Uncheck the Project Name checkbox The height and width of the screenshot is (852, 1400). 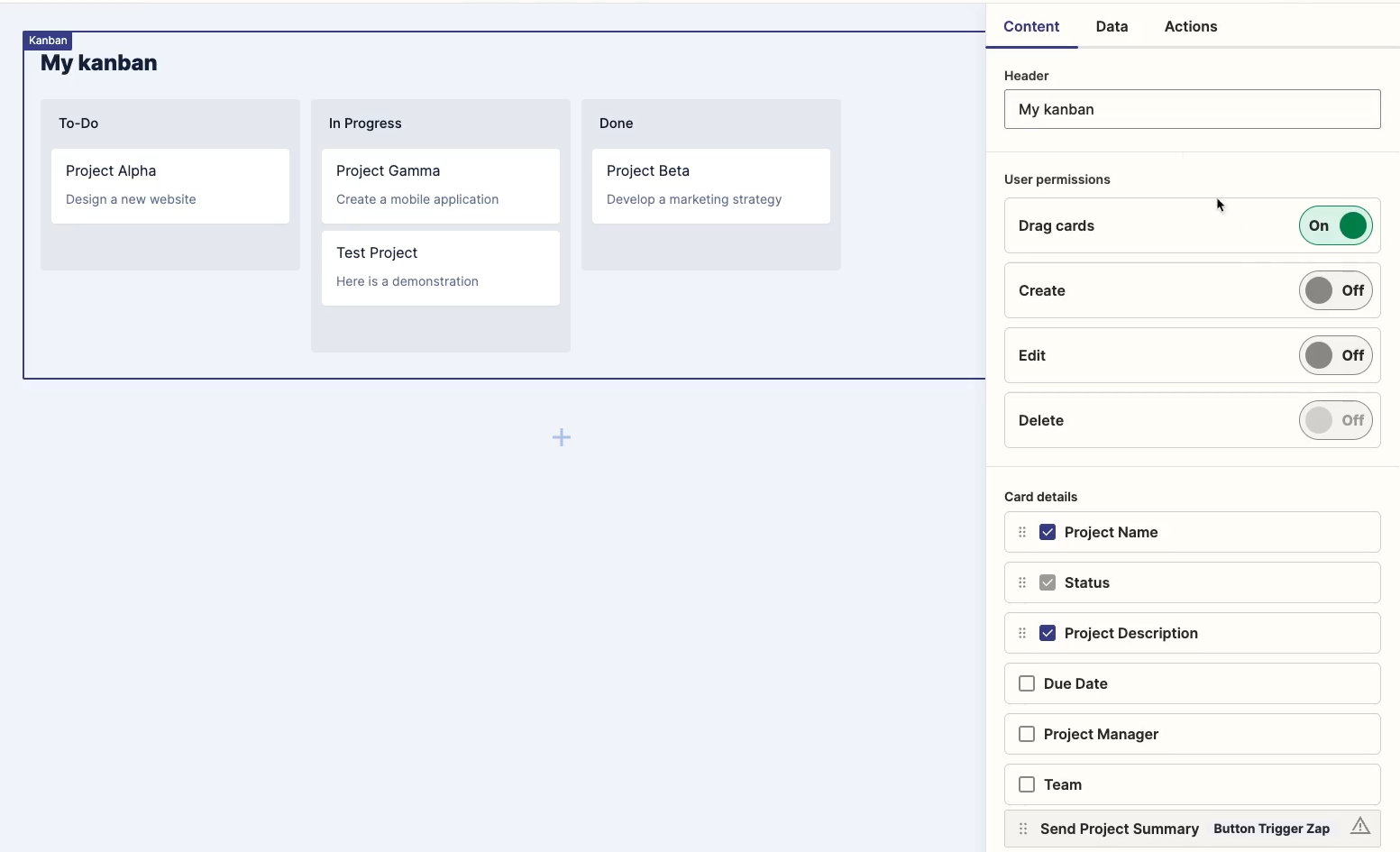(x=1048, y=532)
